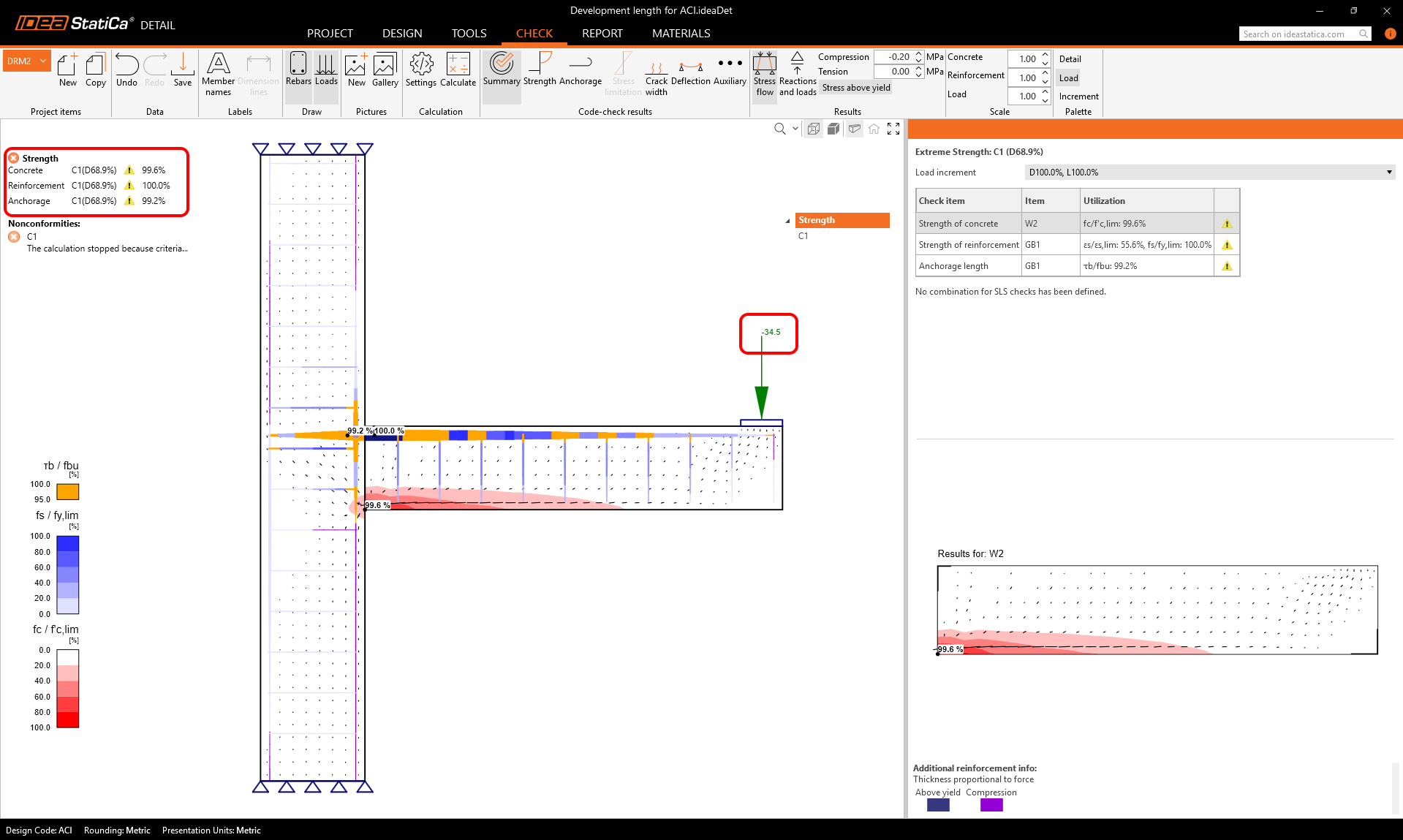Toggle the Stress above yield option
Viewport: 1403px width, 840px height.
(x=856, y=88)
